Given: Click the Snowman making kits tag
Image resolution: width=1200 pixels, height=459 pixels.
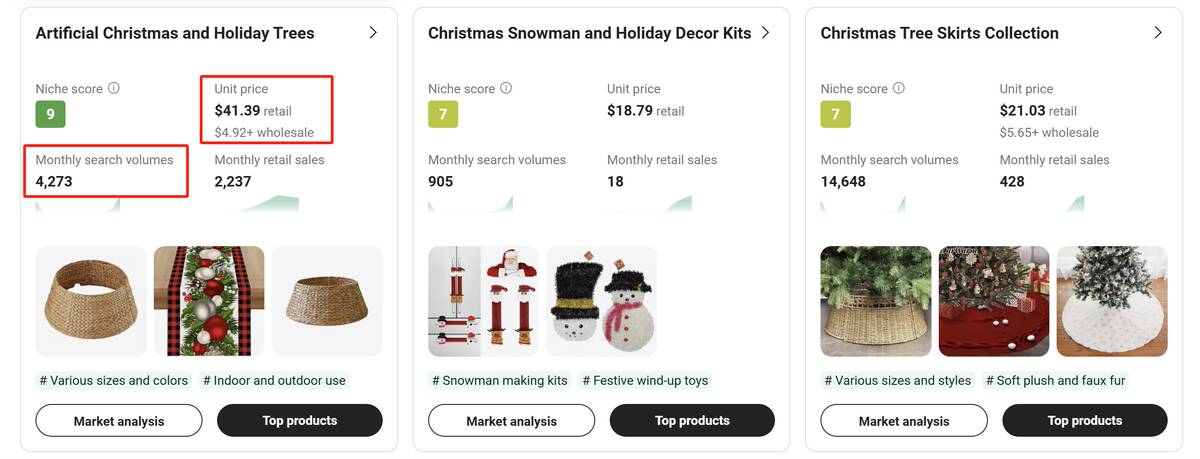Looking at the screenshot, I should (x=500, y=380).
